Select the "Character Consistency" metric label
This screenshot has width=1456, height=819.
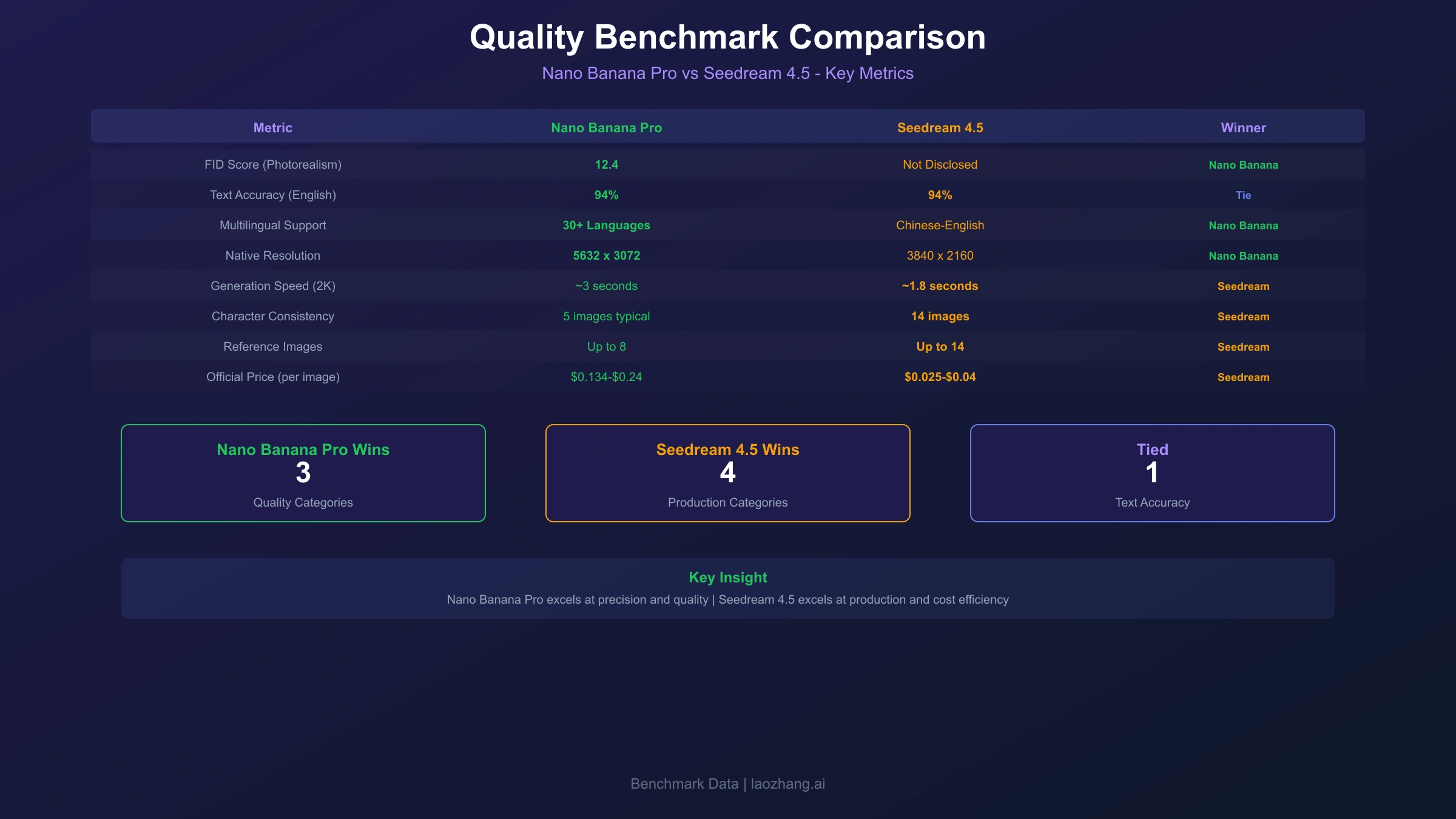point(273,316)
